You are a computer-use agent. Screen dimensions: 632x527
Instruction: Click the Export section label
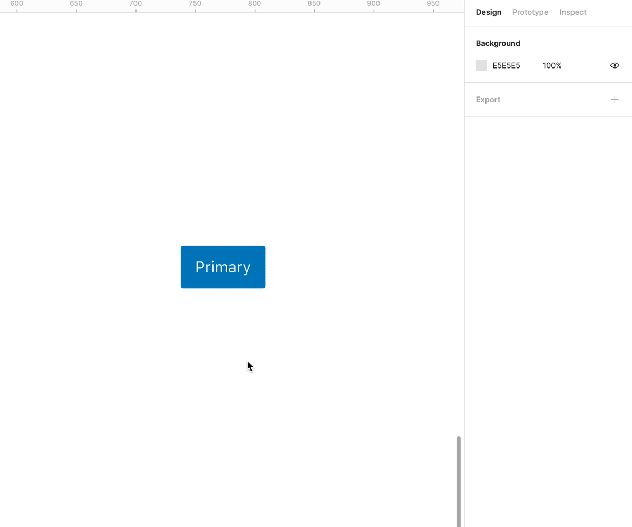click(x=488, y=100)
